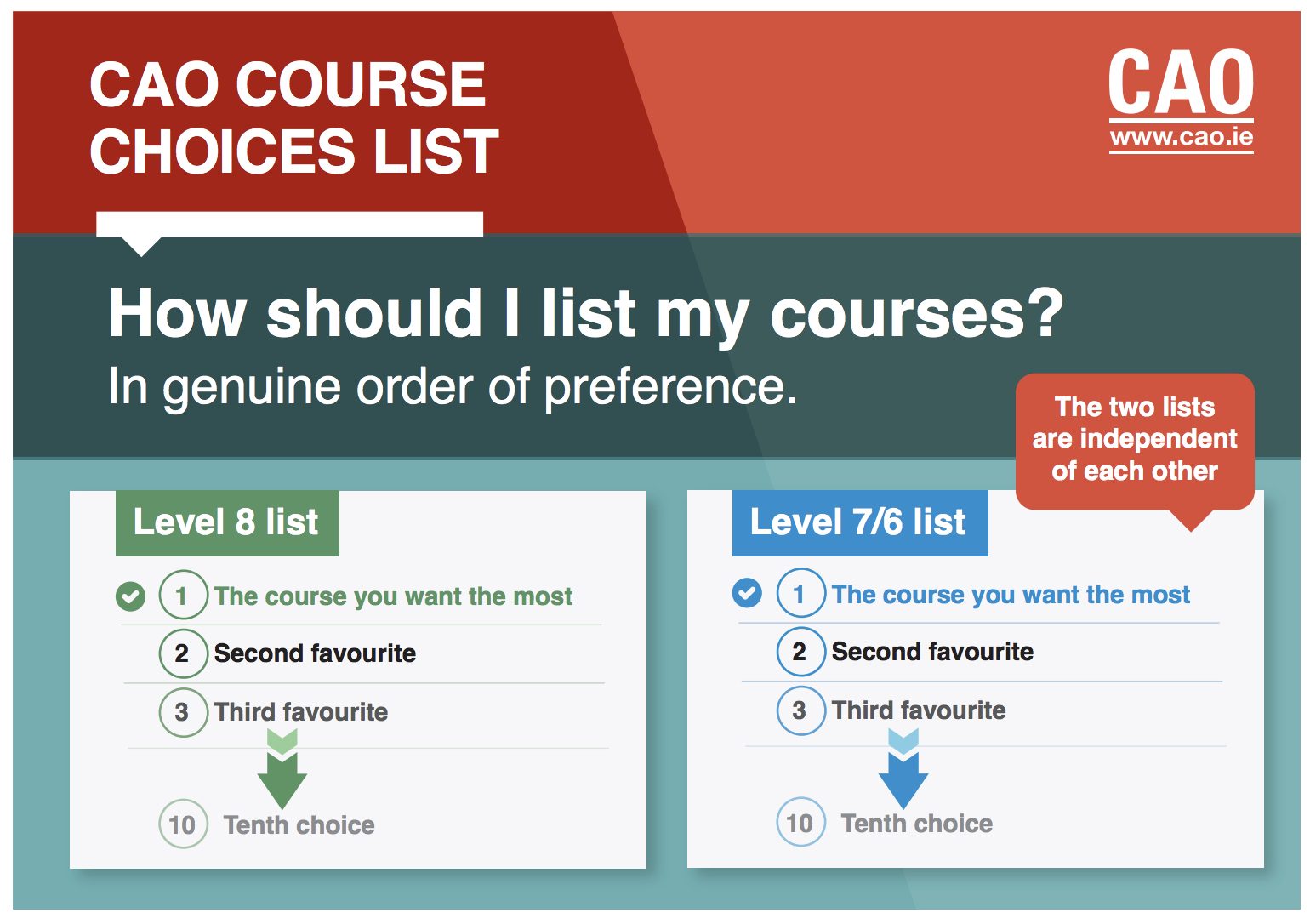The width and height of the screenshot is (1310, 924).
Task: Click number 3 circle in Level 8 list
Action: point(183,711)
